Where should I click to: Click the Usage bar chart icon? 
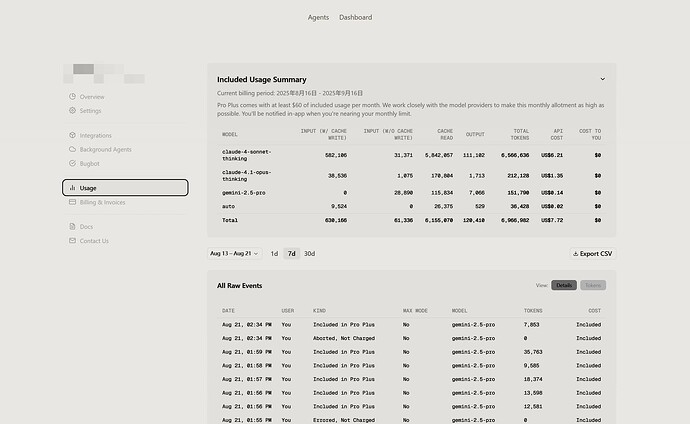click(72, 188)
